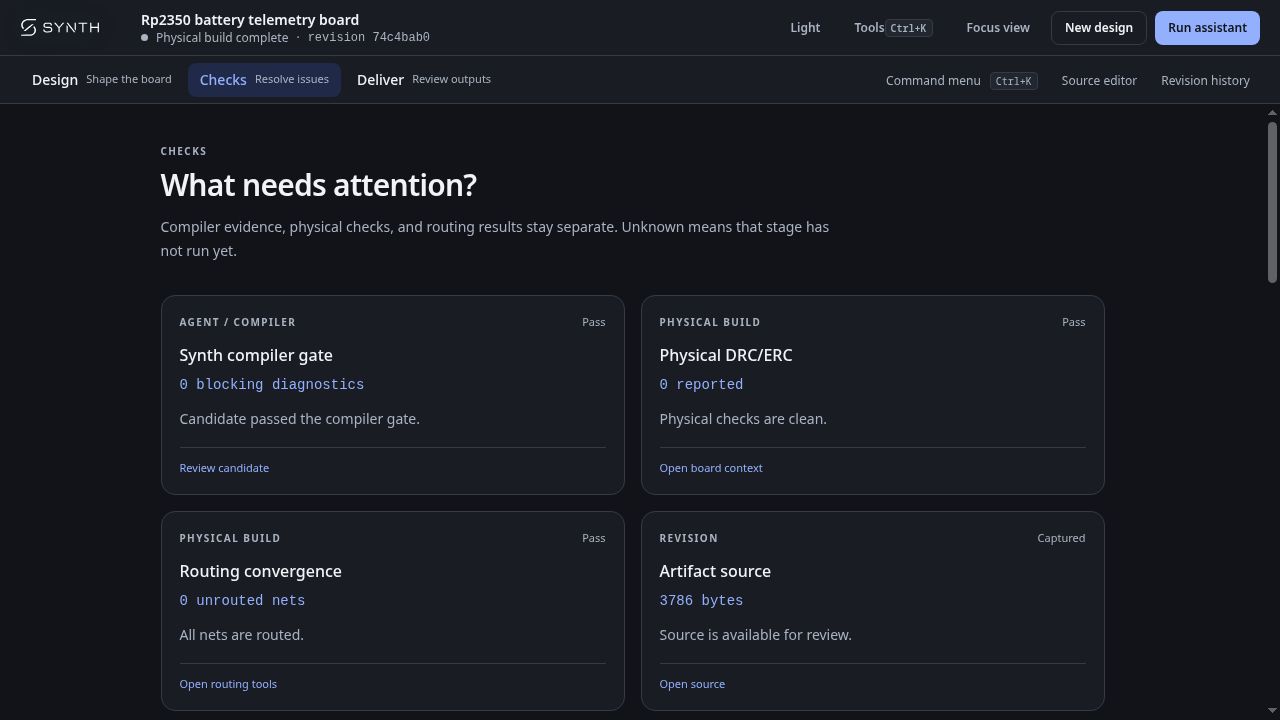Image resolution: width=1280 pixels, height=720 pixels.
Task: Click the Open source link
Action: coord(692,684)
